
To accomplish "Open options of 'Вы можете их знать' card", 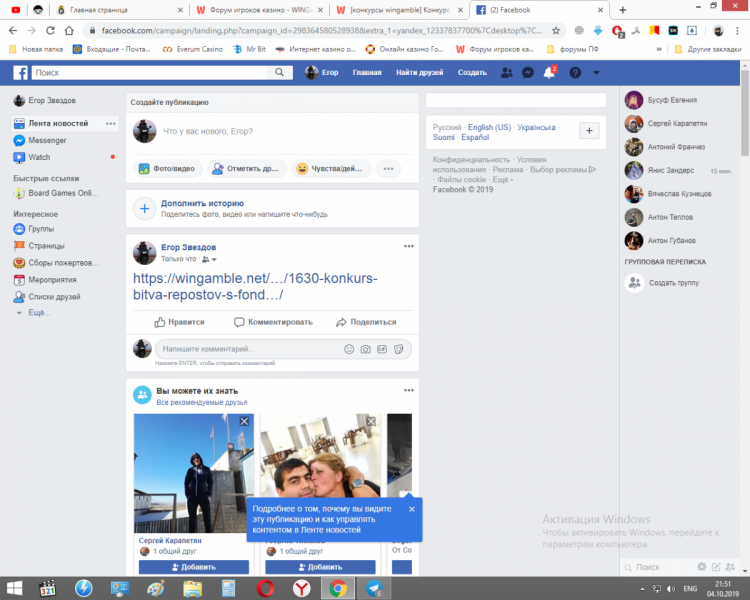I will [x=408, y=390].
